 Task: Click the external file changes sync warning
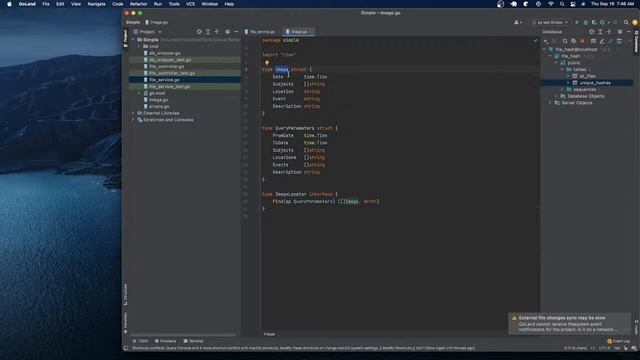click(x=569, y=324)
